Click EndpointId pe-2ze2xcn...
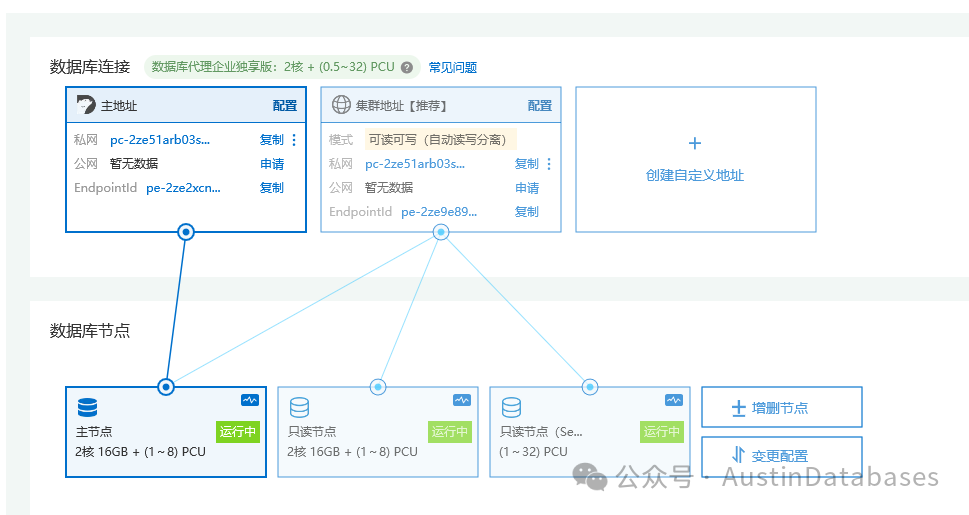The image size is (969, 515). (x=183, y=188)
